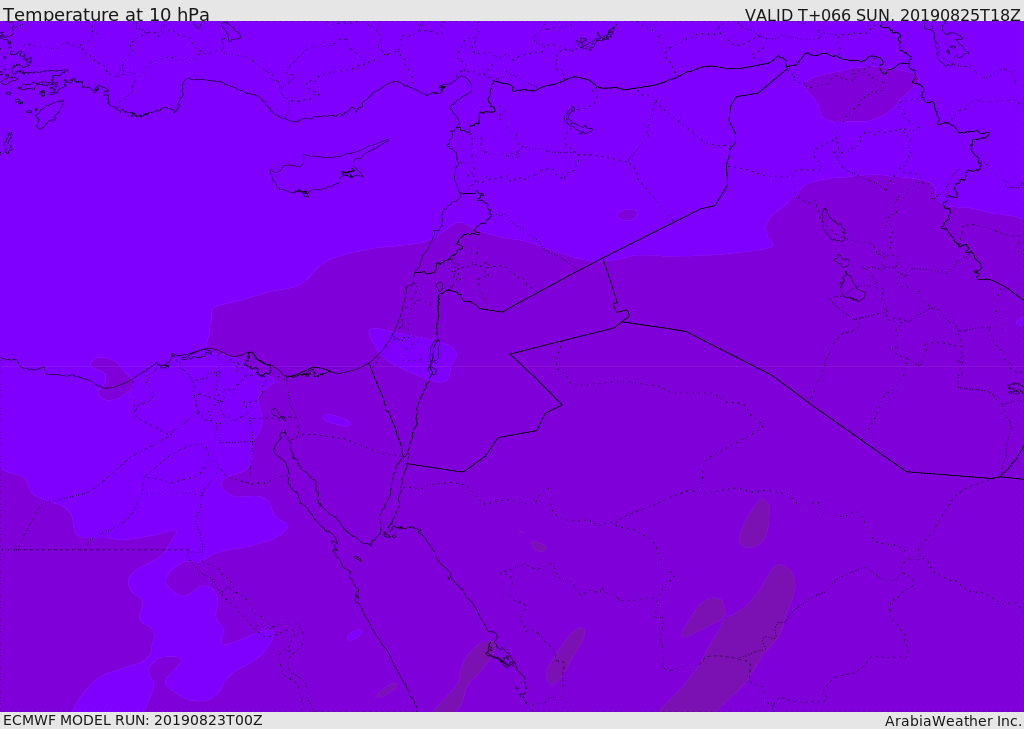Click the 'ArabiaWeather Inc' credit text

(952, 721)
